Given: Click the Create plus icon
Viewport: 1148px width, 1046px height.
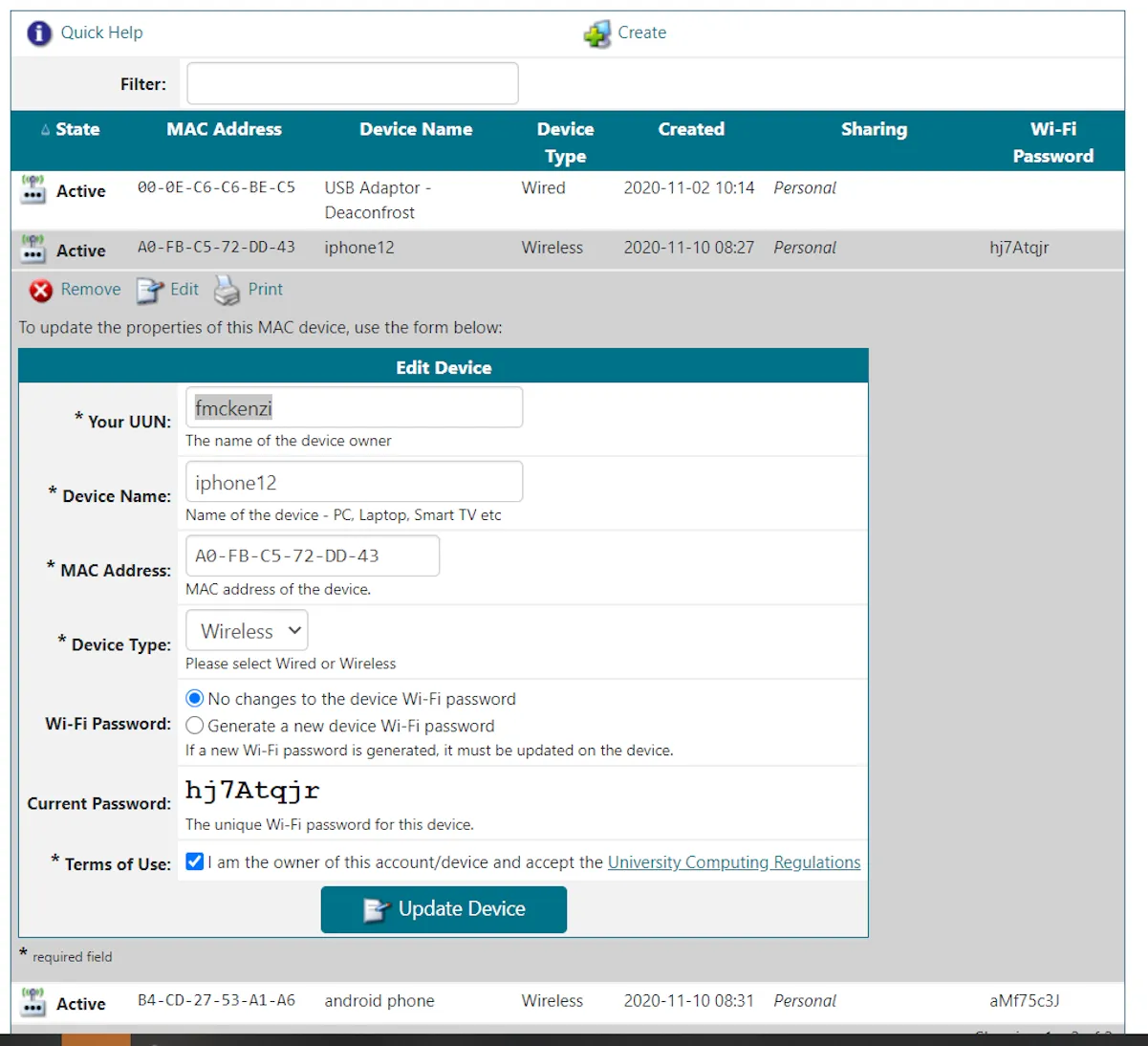Looking at the screenshot, I should (x=596, y=33).
